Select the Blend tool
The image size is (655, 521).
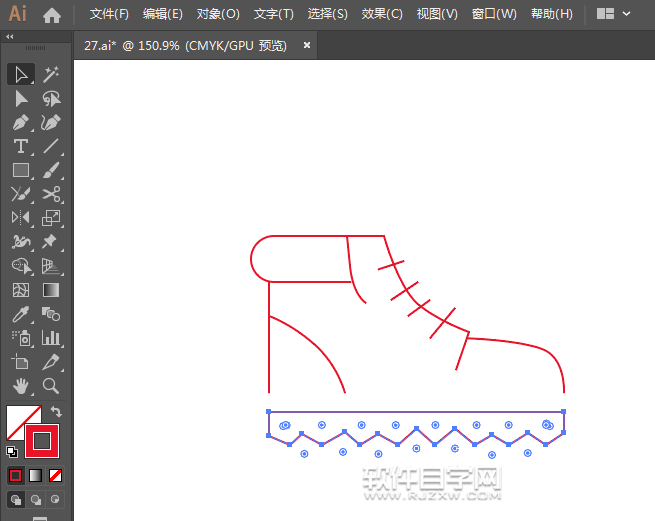coord(51,314)
